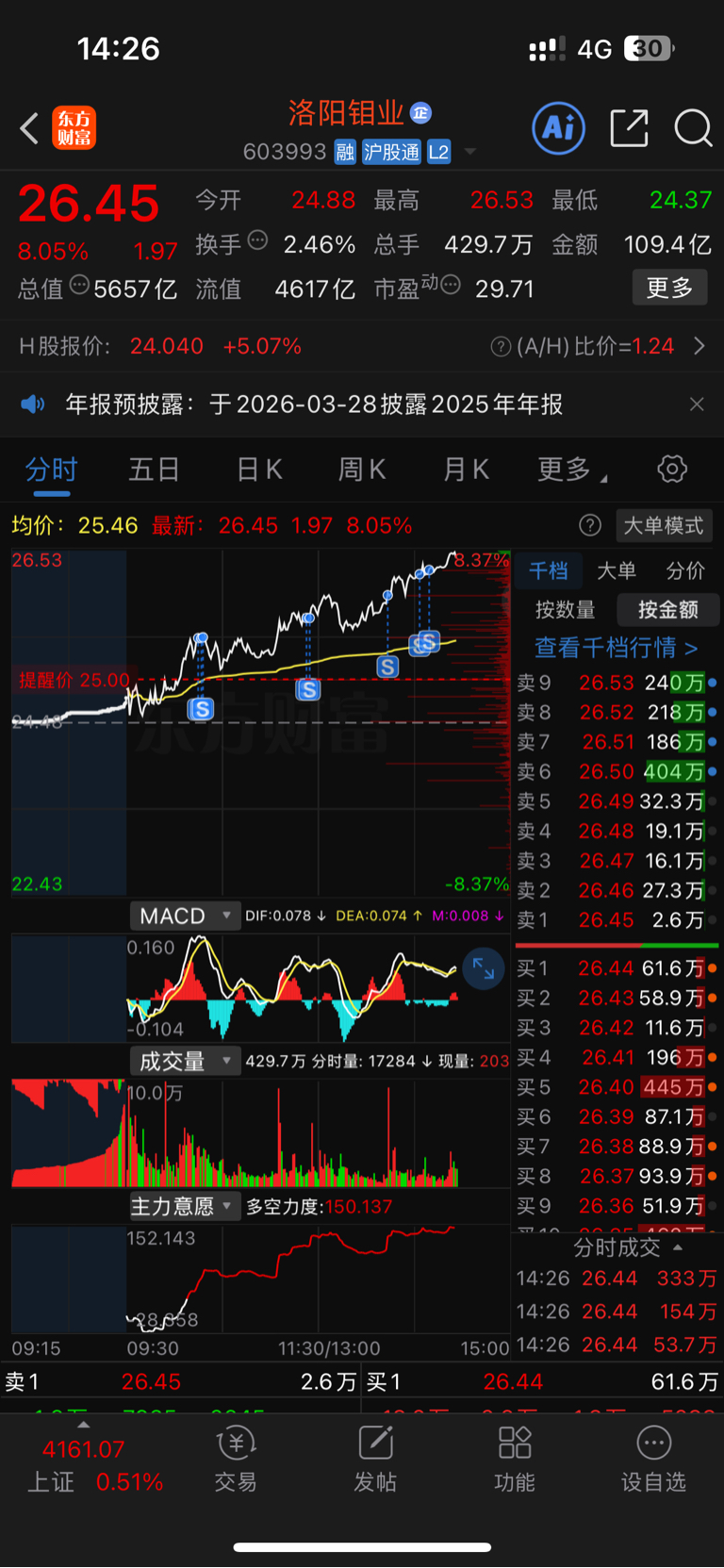The image size is (724, 1568).
Task: Tap the 融 margin badge
Action: pos(345,152)
